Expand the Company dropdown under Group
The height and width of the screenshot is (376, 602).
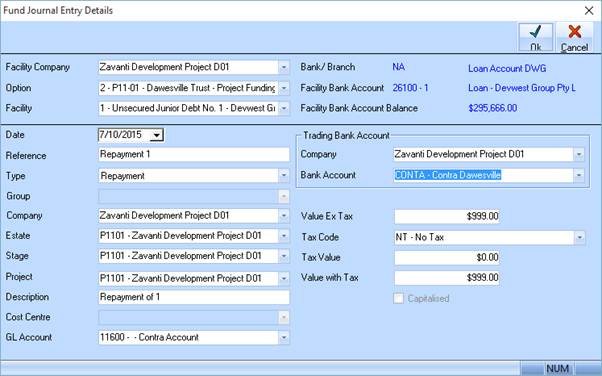[284, 216]
